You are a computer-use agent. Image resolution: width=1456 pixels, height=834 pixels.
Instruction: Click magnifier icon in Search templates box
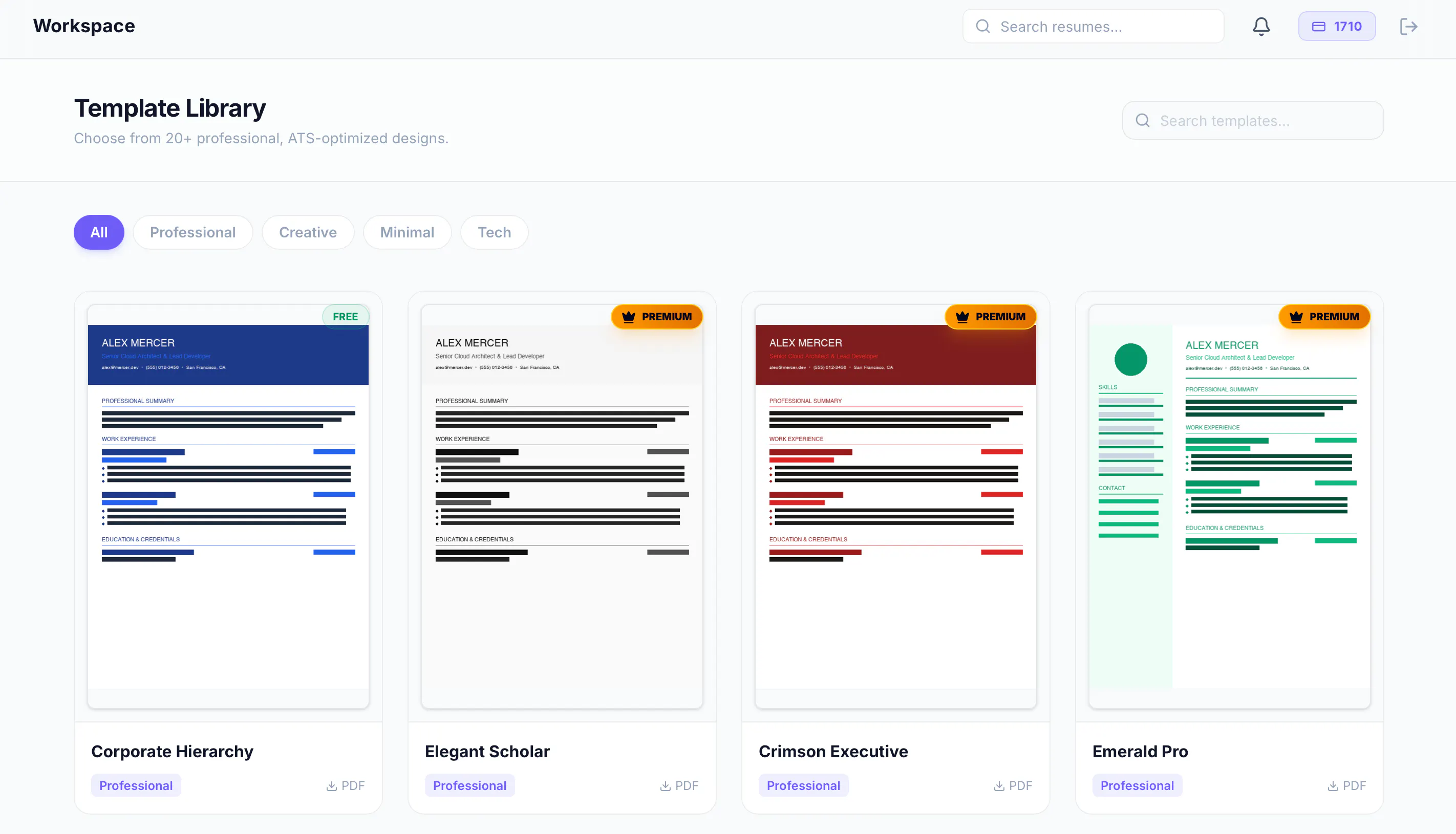tap(1143, 120)
